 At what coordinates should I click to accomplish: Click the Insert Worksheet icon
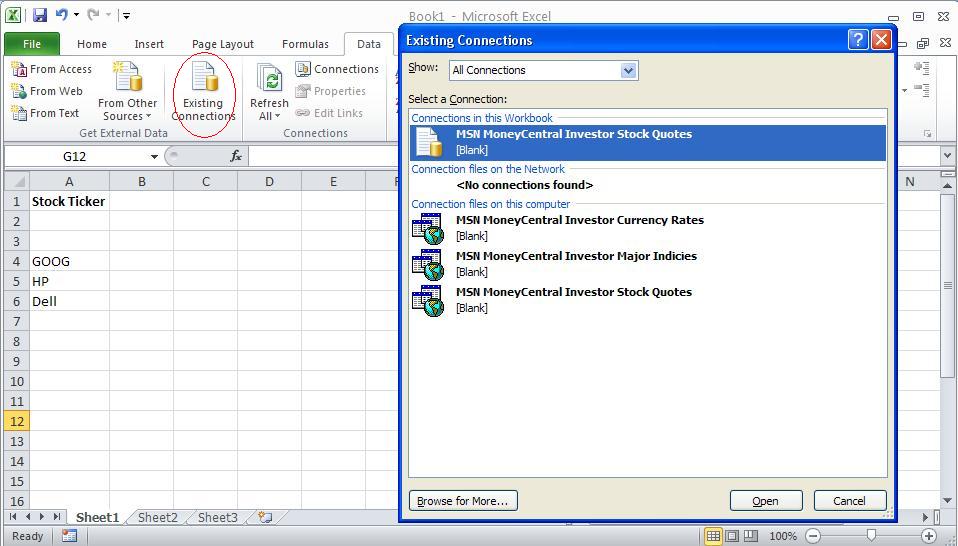265,517
